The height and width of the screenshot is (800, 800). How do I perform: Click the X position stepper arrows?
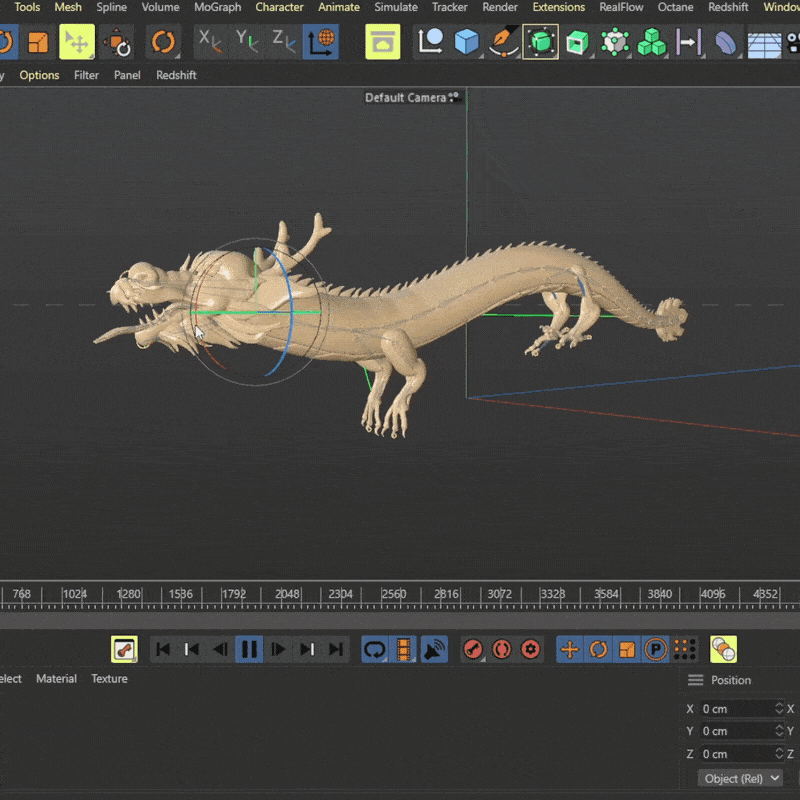(x=779, y=709)
